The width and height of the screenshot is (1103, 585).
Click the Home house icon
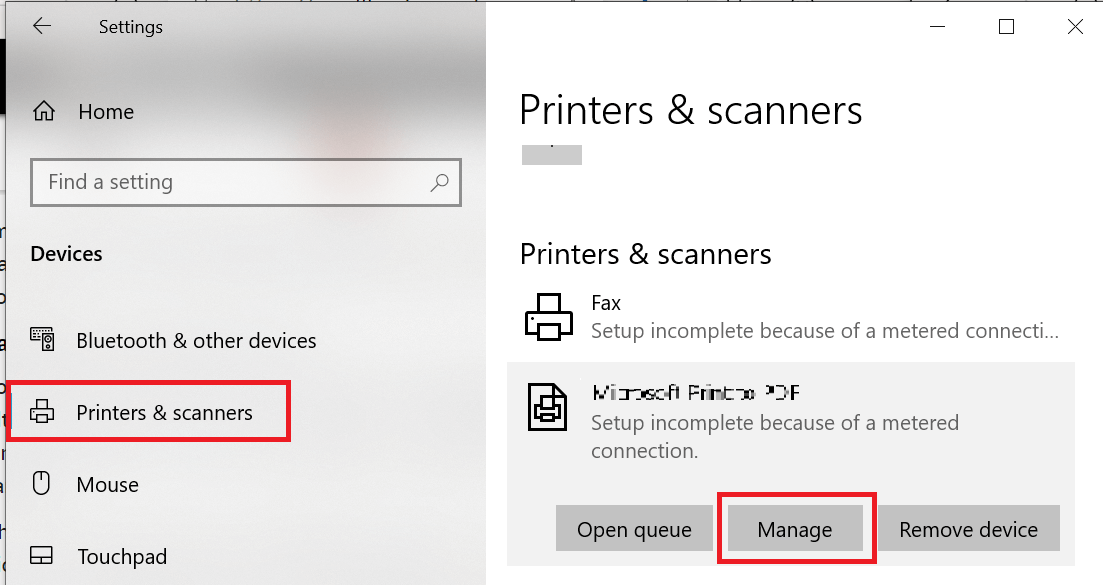click(x=44, y=112)
